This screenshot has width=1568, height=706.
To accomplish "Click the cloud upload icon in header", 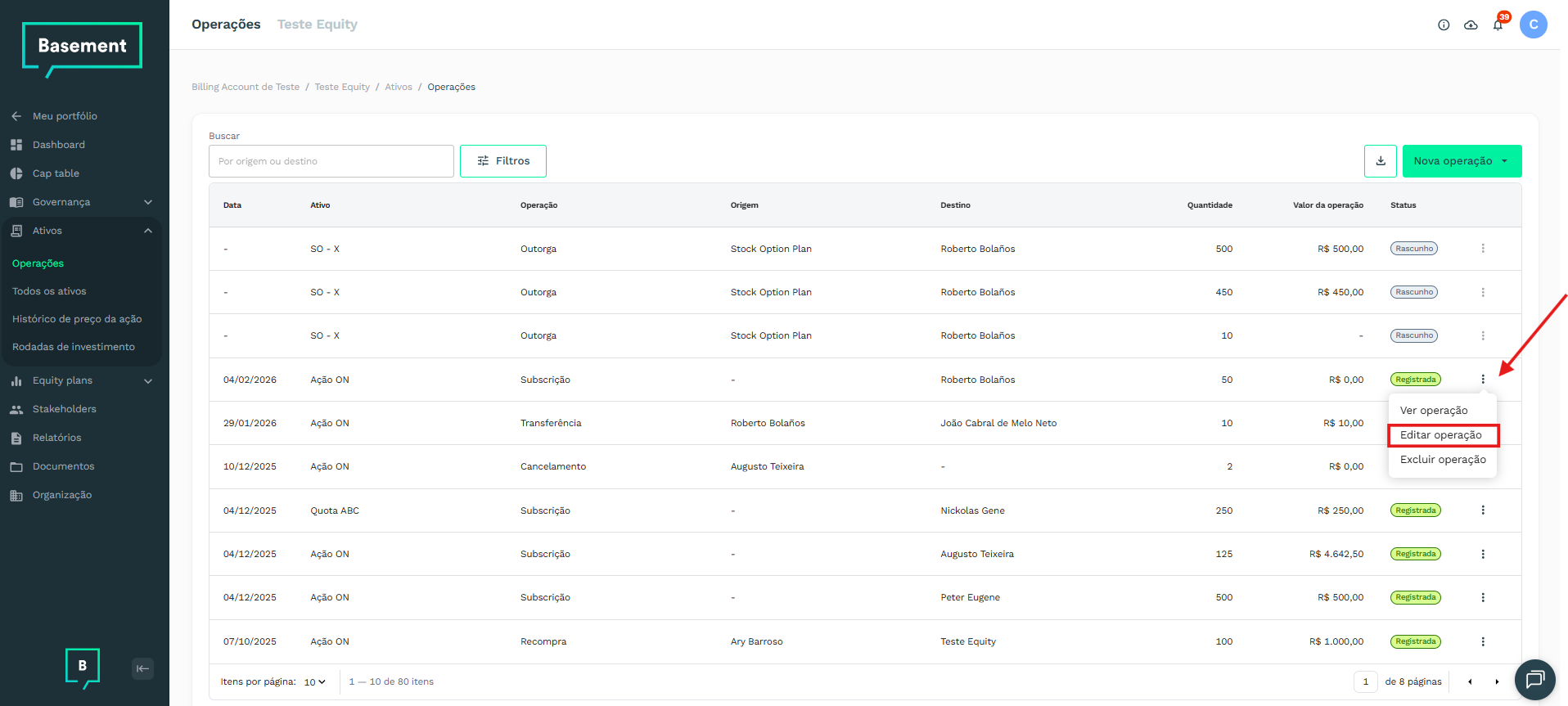I will [x=1471, y=25].
